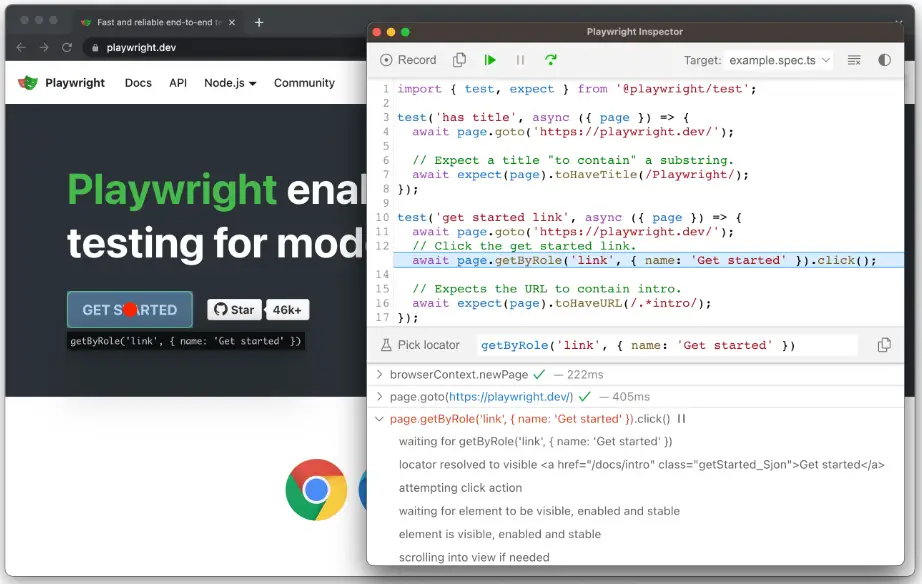This screenshot has width=922, height=584.
Task: Open the Target example.spec.ts dropdown
Action: 779,60
